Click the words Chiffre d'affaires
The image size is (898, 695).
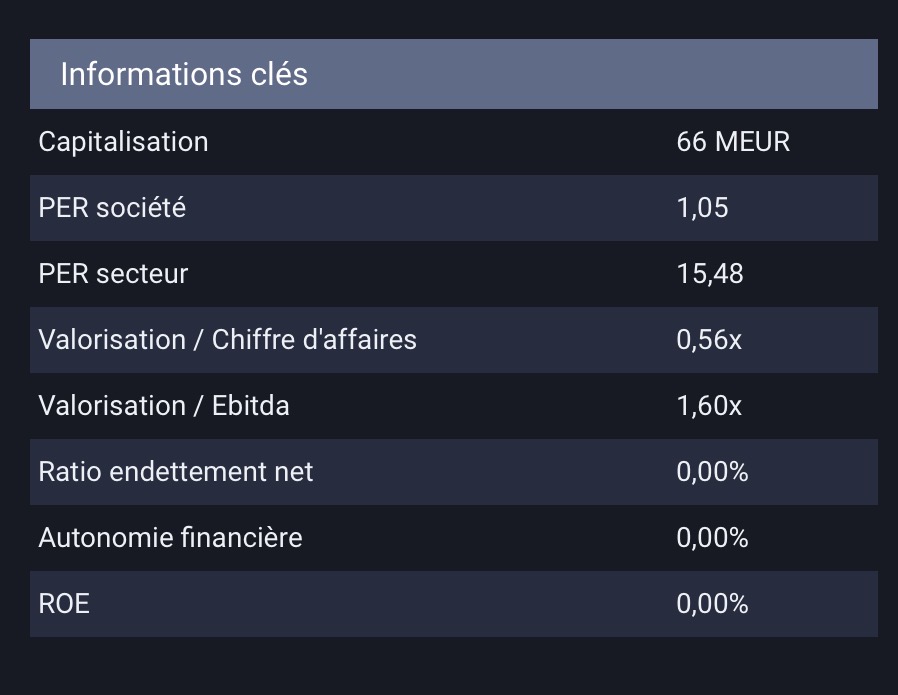(314, 340)
